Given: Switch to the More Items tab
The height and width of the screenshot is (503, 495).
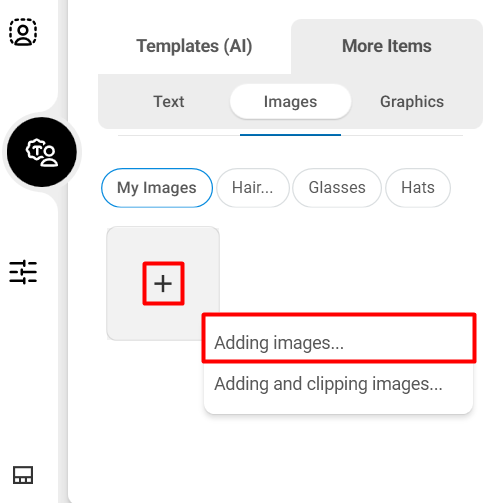Looking at the screenshot, I should [x=387, y=46].
